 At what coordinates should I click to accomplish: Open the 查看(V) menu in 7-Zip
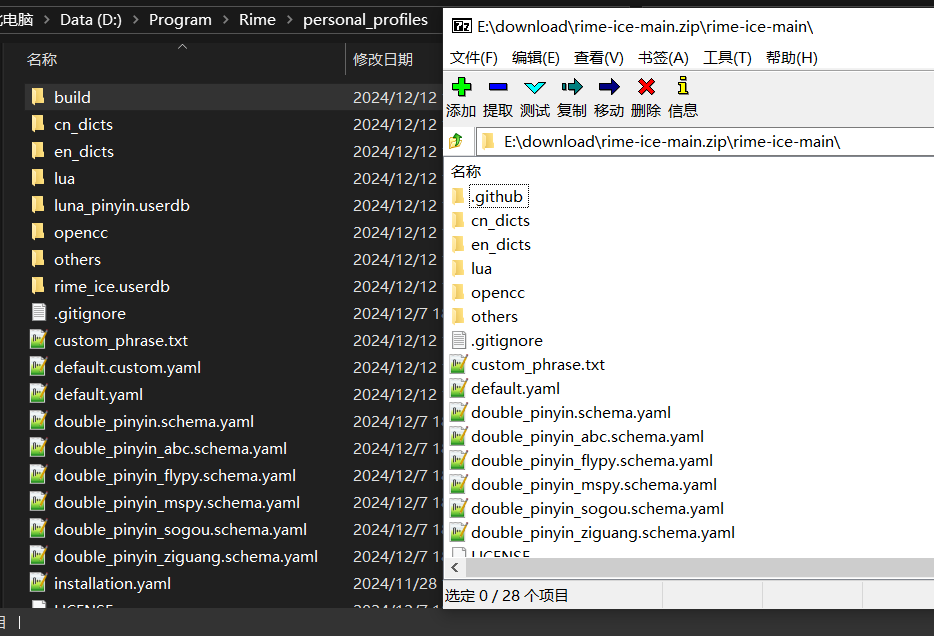coord(599,58)
